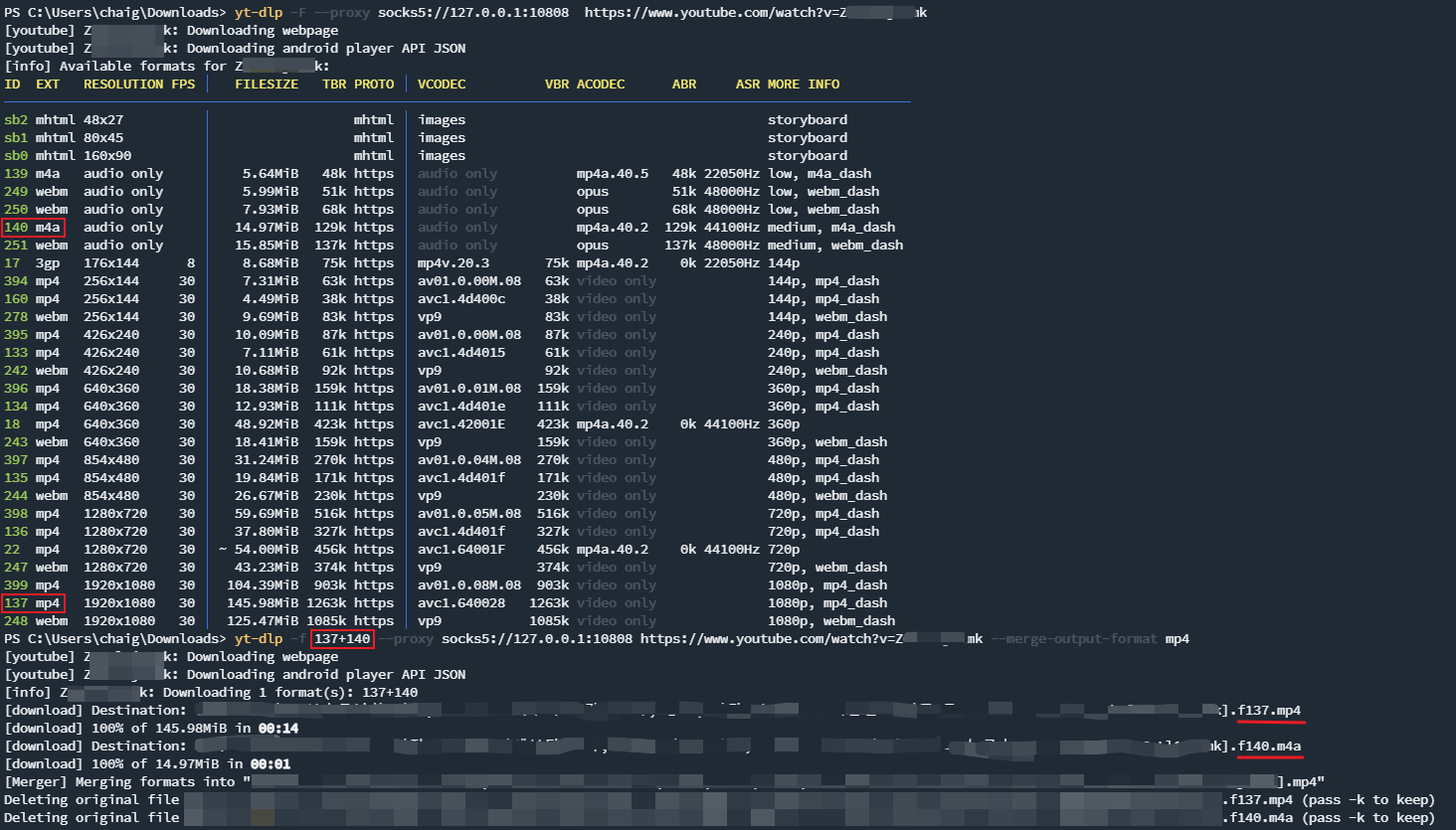Image resolution: width=1456 pixels, height=830 pixels.
Task: Click the VCODEC column header
Action: coord(442,84)
